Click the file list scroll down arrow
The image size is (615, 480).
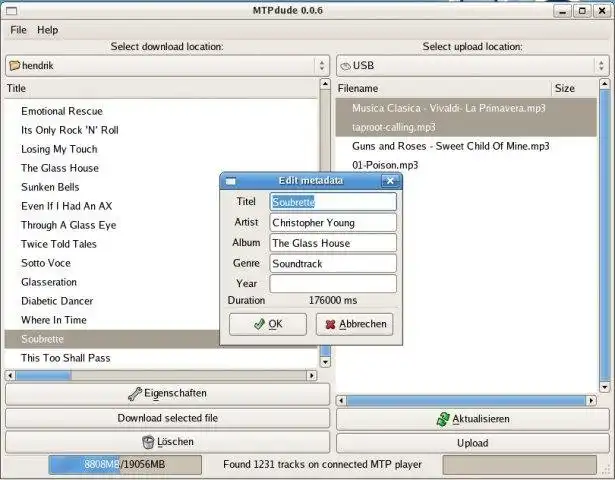(604, 387)
